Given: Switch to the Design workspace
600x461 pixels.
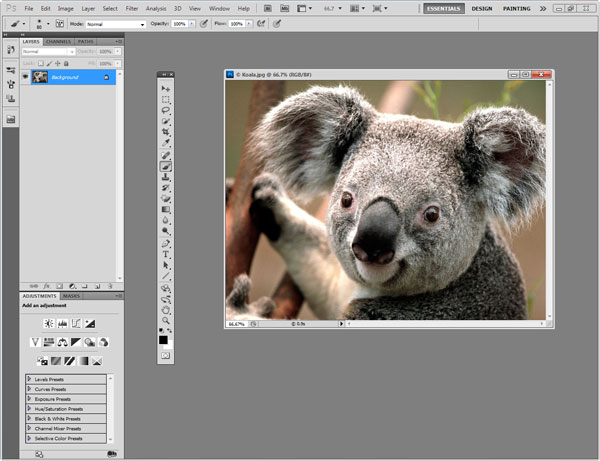Looking at the screenshot, I should point(482,8).
